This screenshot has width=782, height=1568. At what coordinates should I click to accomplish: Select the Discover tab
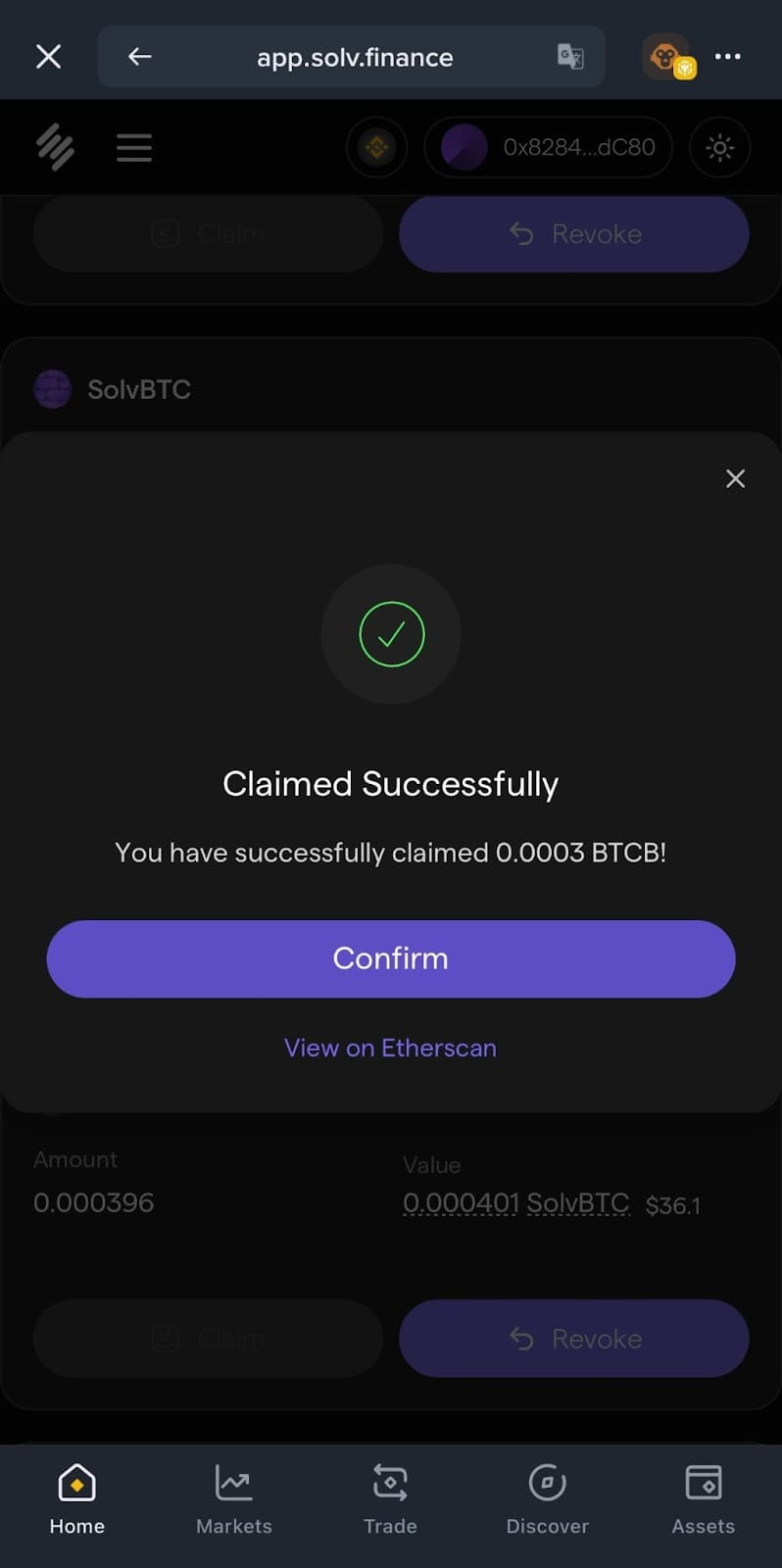pyautogui.click(x=547, y=1498)
